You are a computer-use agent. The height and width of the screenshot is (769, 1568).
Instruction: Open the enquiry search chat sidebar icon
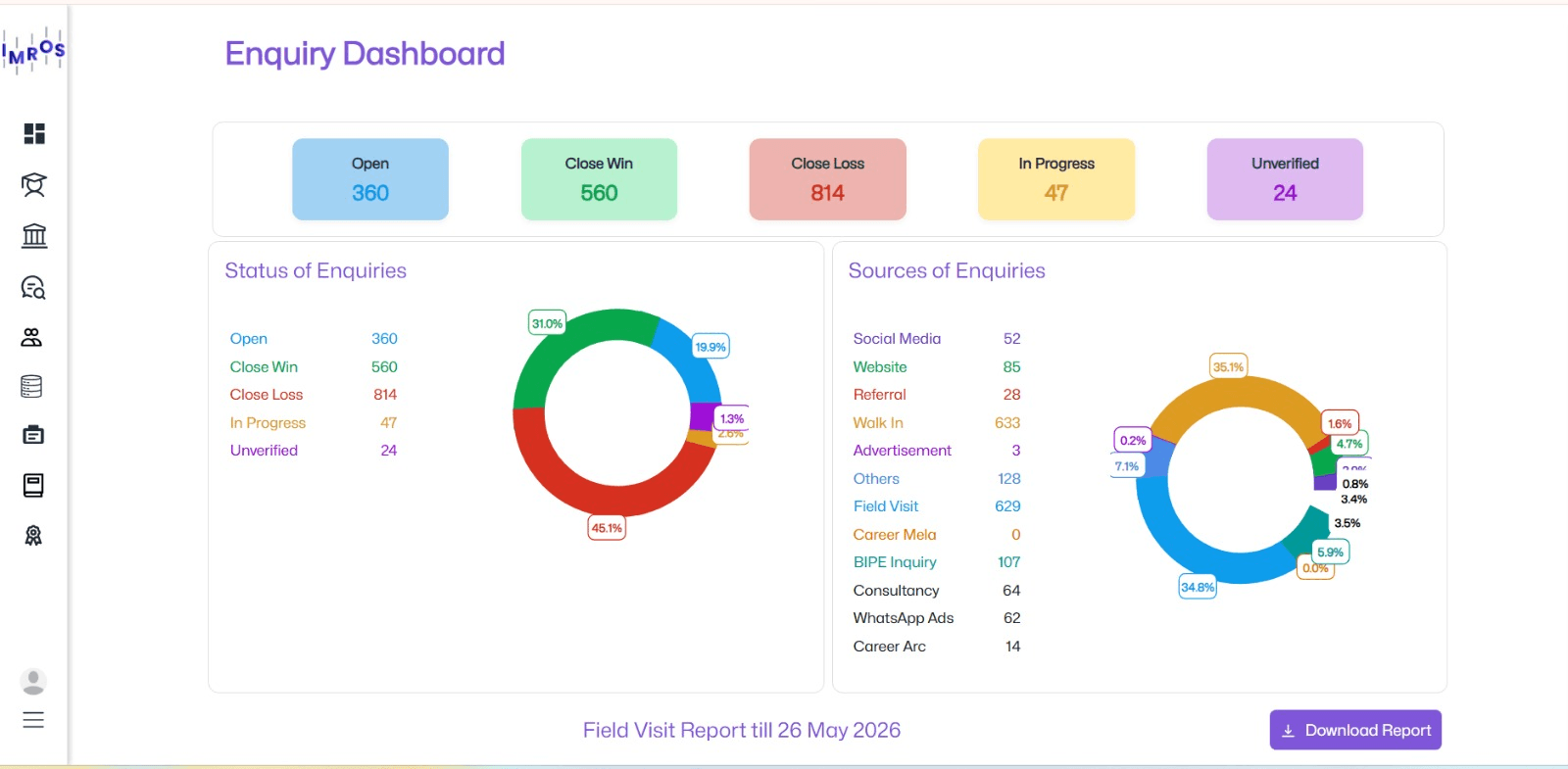34,287
